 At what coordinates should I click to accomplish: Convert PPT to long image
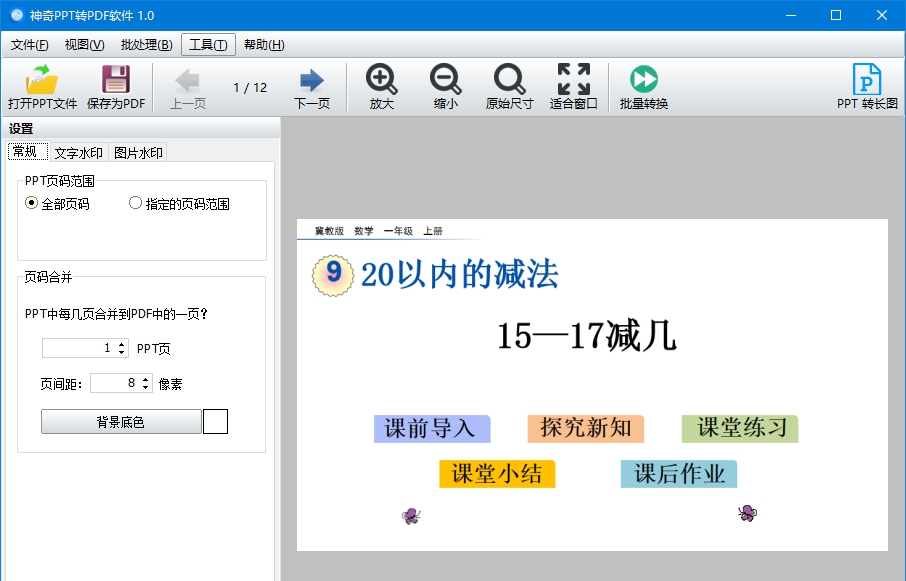pos(866,86)
